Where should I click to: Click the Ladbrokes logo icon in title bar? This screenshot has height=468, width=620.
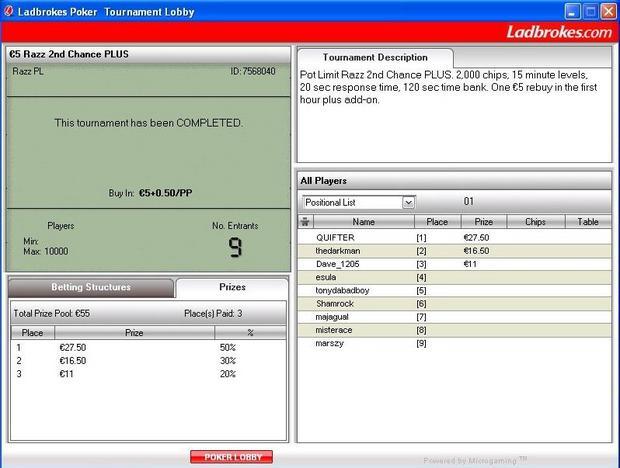point(8,11)
